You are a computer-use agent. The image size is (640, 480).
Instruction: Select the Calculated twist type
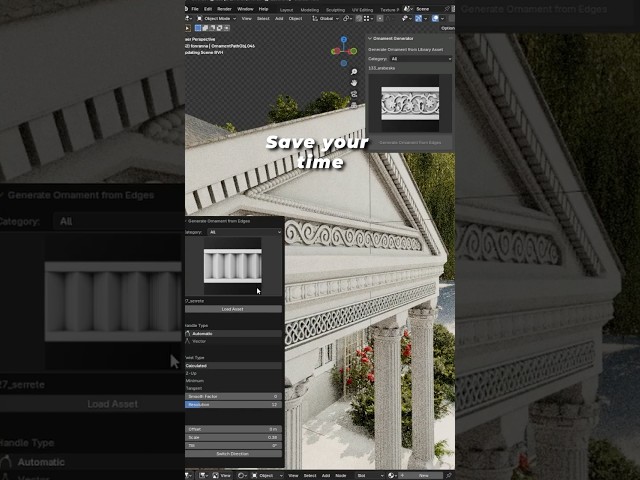click(x=233, y=366)
